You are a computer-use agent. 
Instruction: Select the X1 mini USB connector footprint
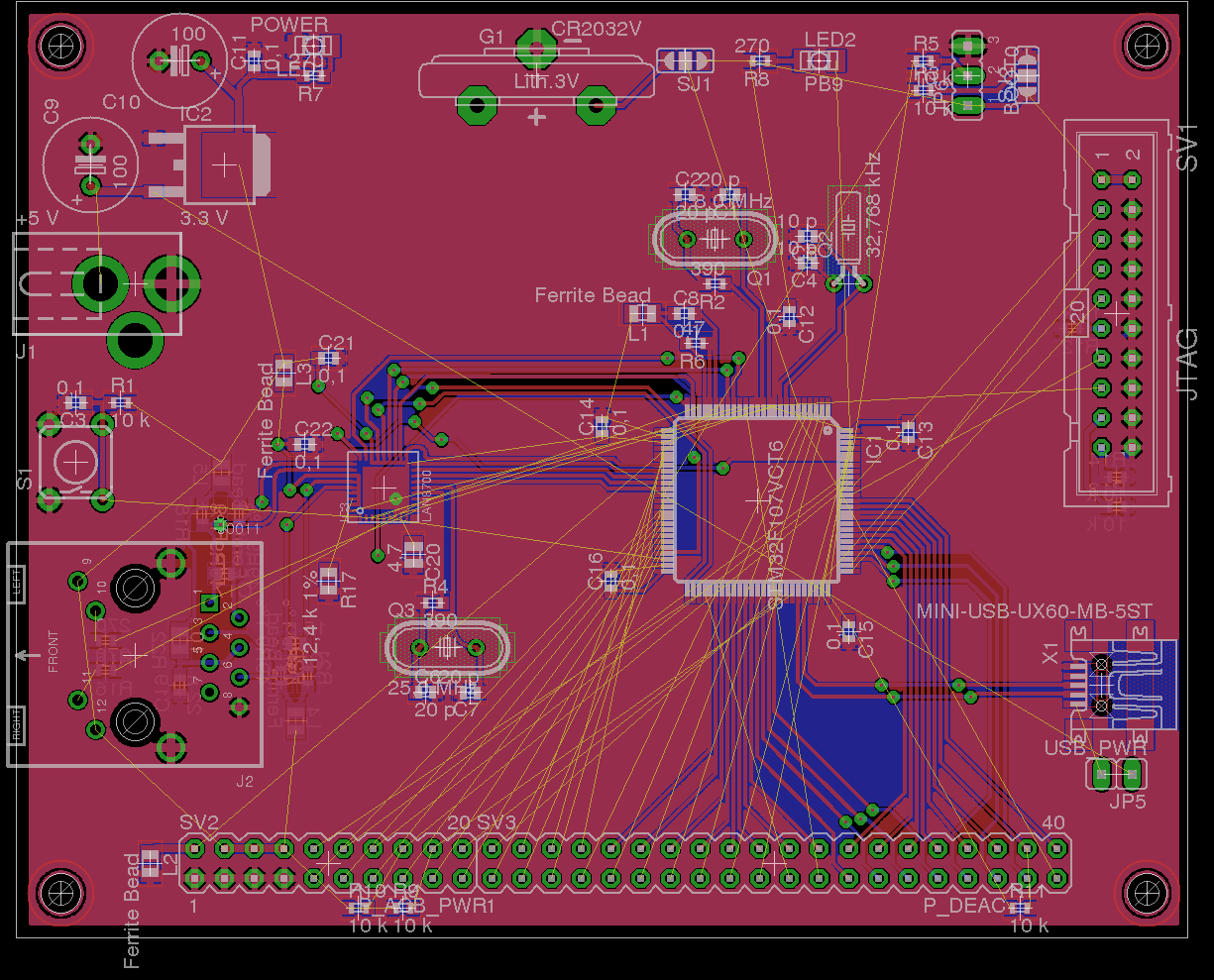[1120, 684]
